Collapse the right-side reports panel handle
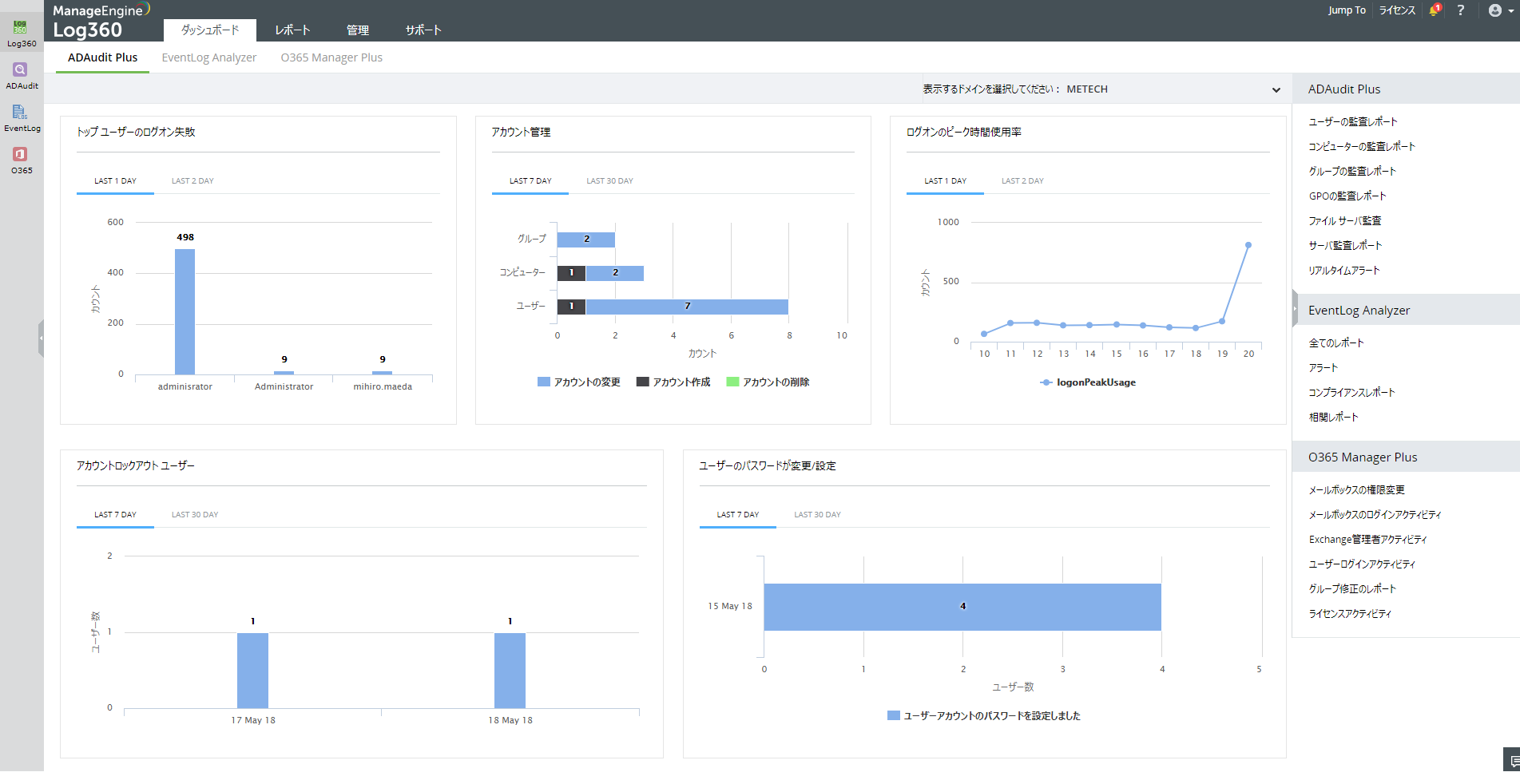Screen dimensions: 1520x784 [1295, 309]
